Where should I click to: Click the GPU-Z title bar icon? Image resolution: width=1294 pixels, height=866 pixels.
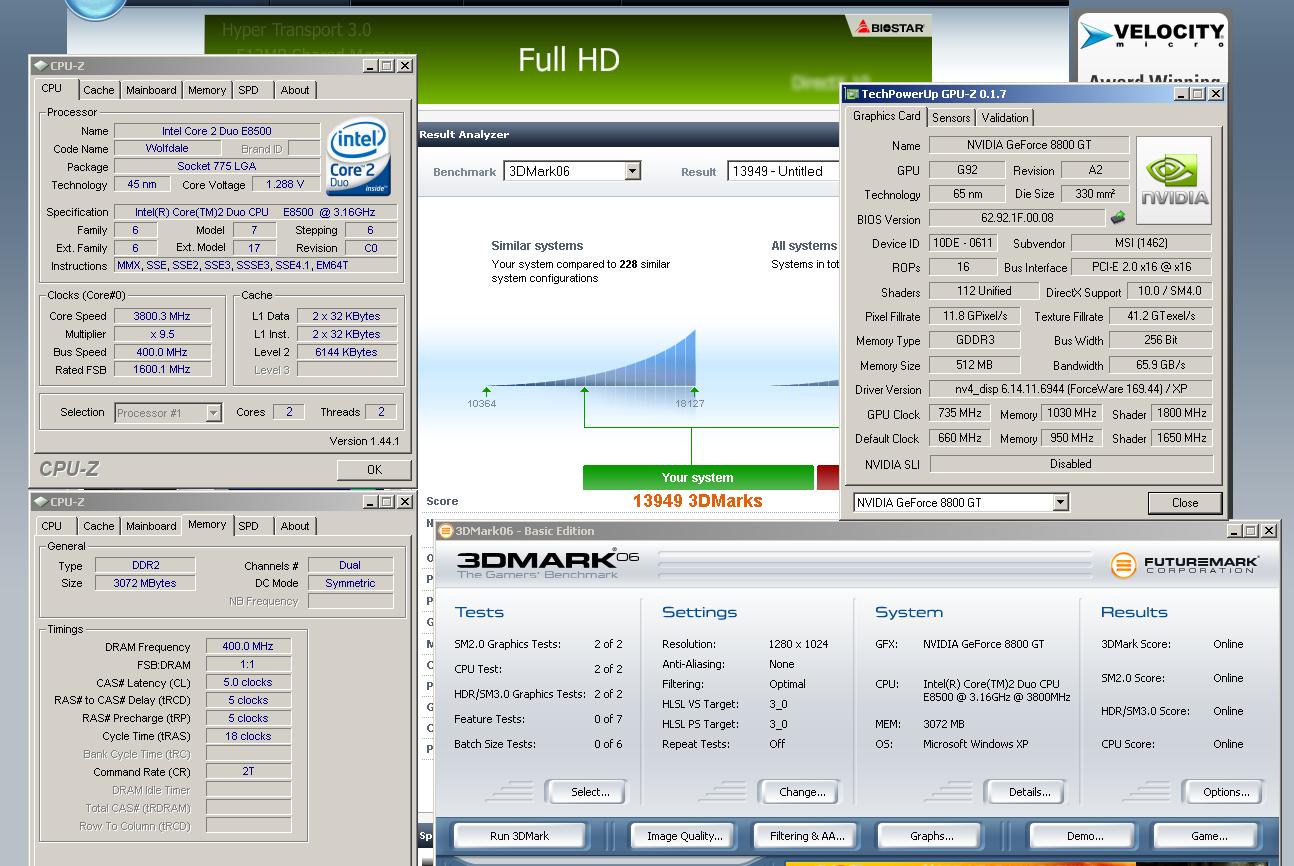[852, 94]
